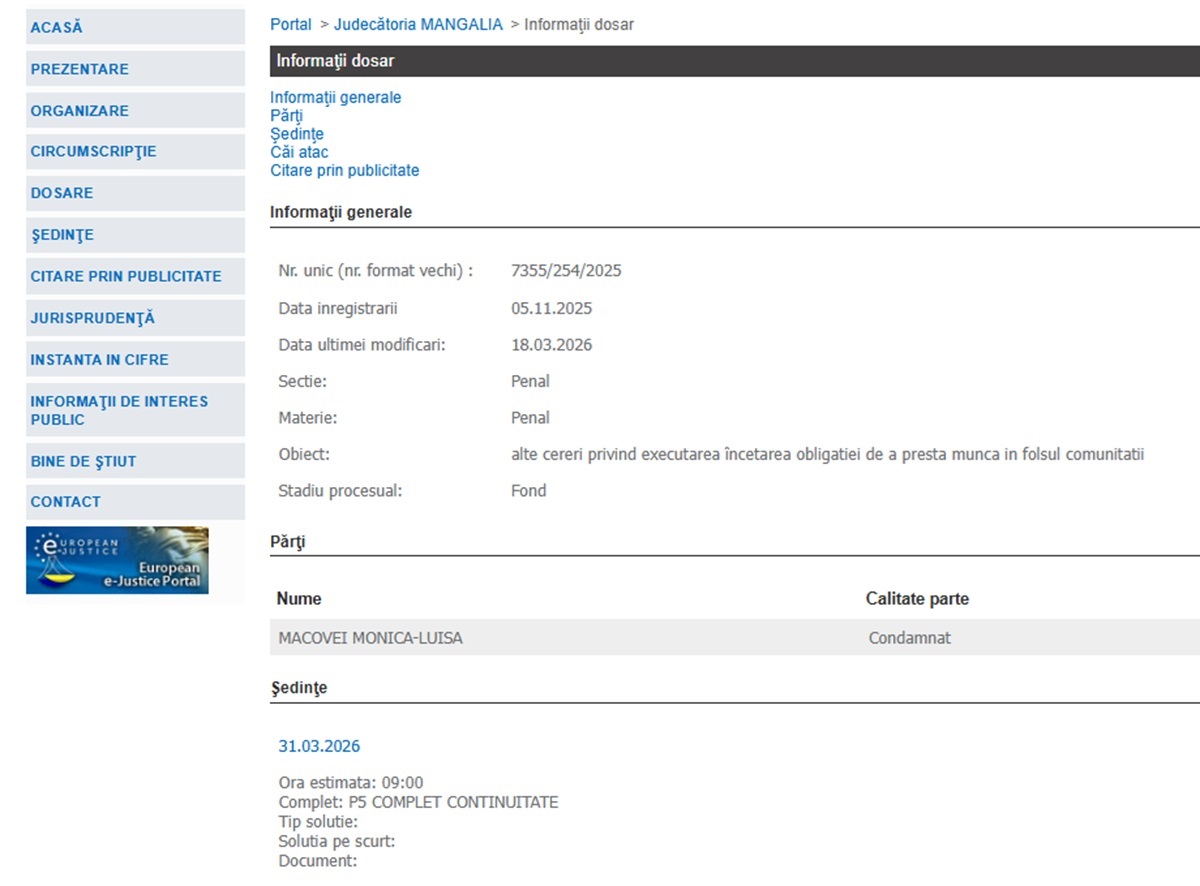Click the European e-Justice Portal banner
This screenshot has width=1200, height=886.
click(117, 560)
